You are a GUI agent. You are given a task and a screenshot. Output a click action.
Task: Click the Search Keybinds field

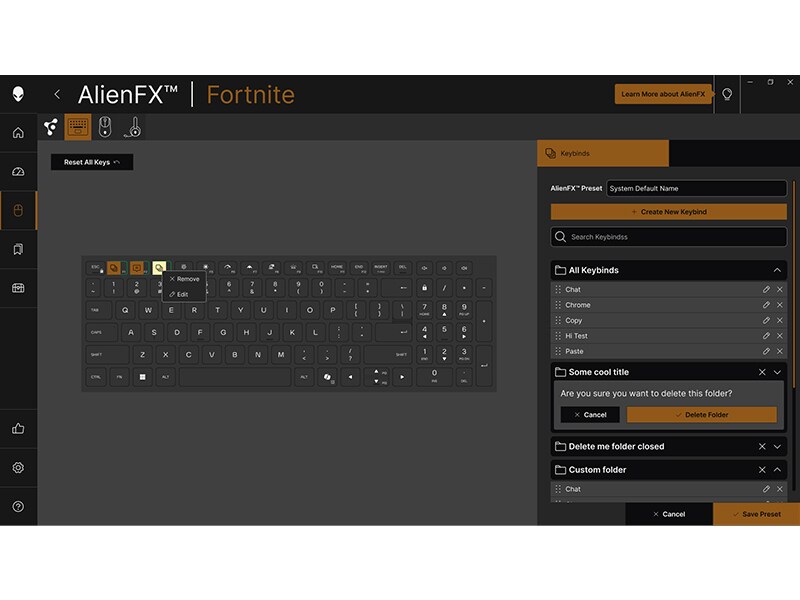click(668, 237)
